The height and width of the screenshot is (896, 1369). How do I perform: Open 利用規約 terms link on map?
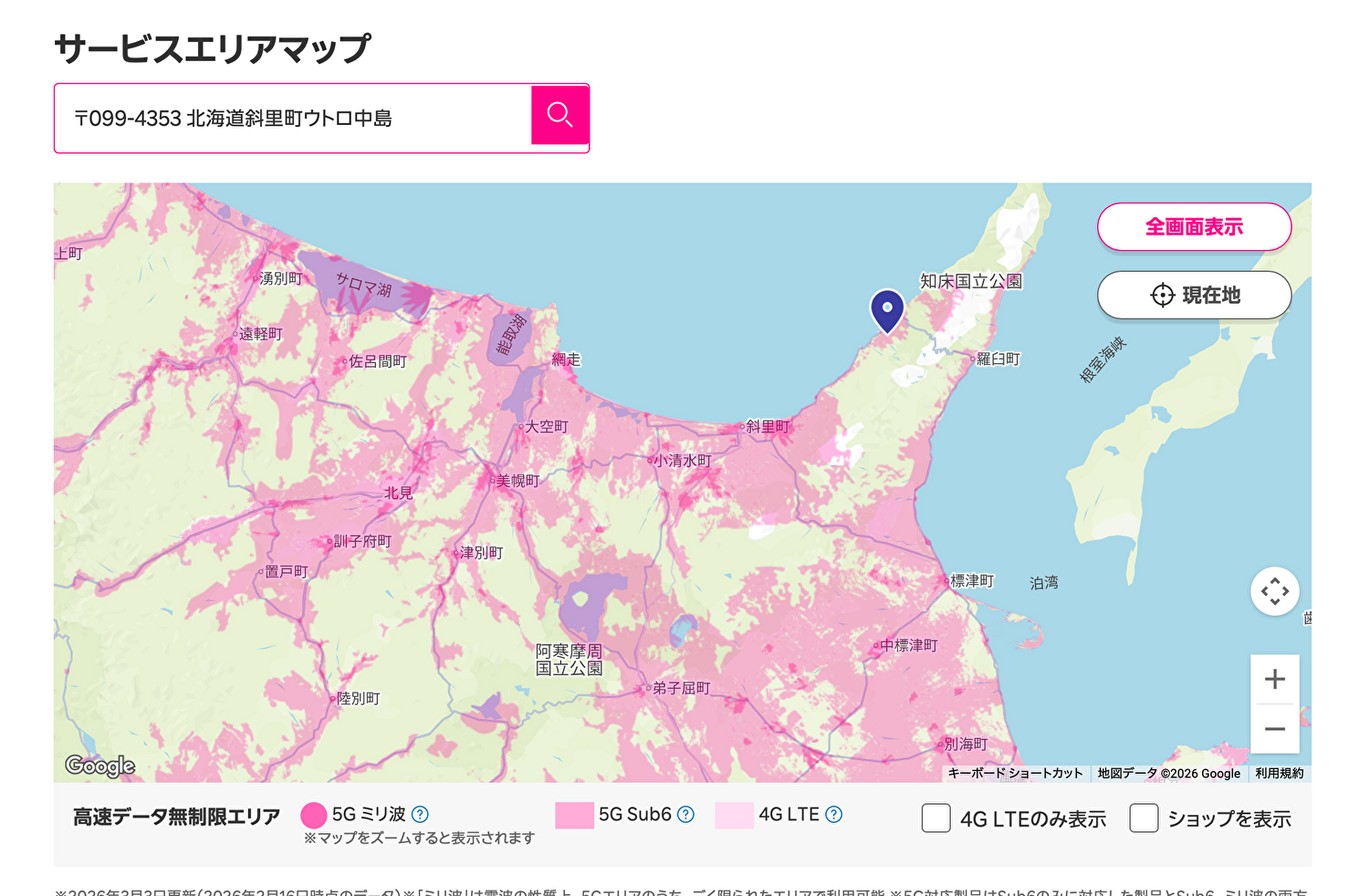click(1280, 774)
